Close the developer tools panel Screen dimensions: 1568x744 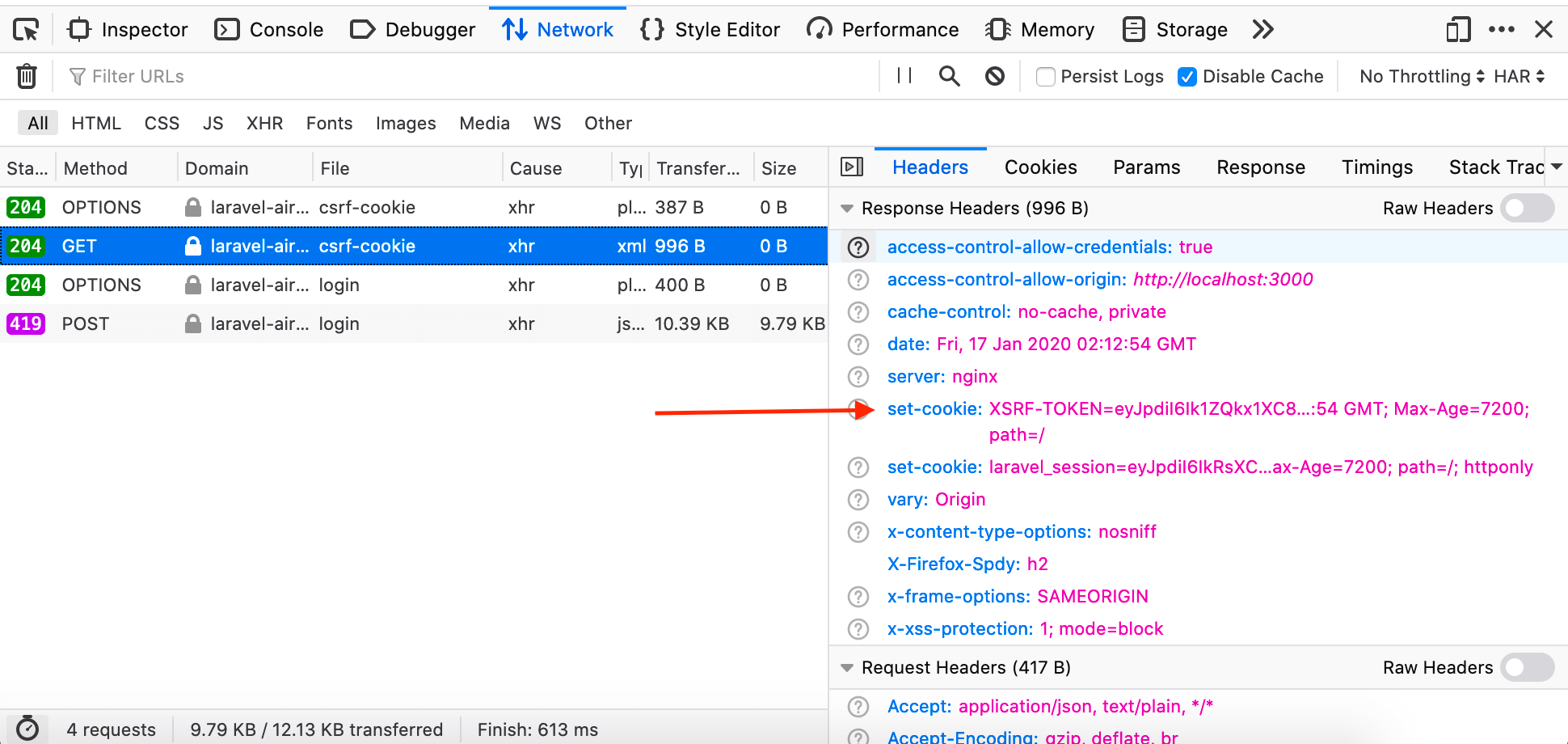pyautogui.click(x=1544, y=30)
